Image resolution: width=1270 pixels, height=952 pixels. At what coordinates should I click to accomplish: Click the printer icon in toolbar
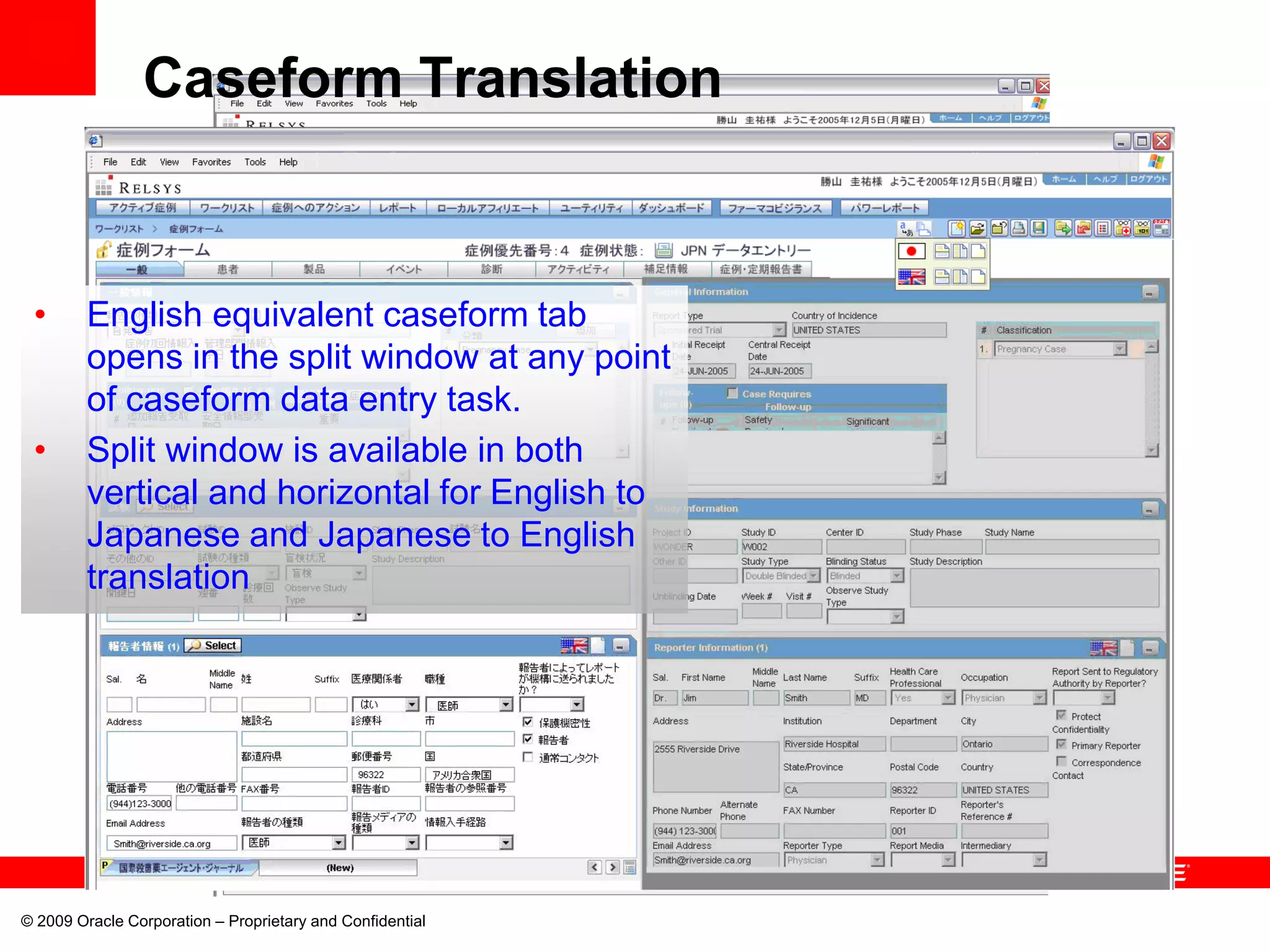1018,229
